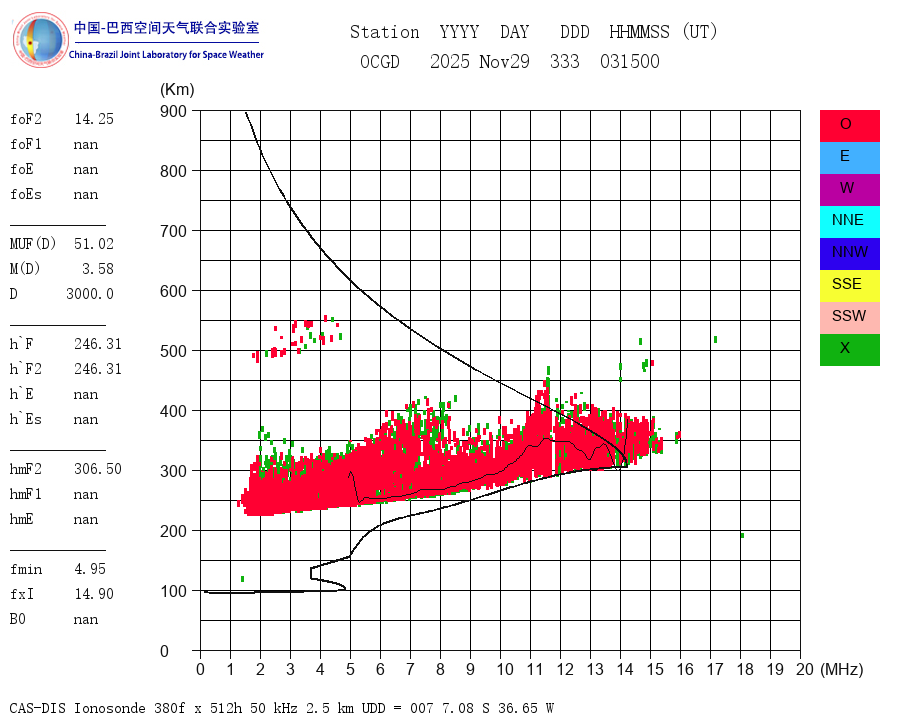Select the dark blue NNW legend swatch
The width and height of the screenshot is (900, 720).
[x=849, y=254]
